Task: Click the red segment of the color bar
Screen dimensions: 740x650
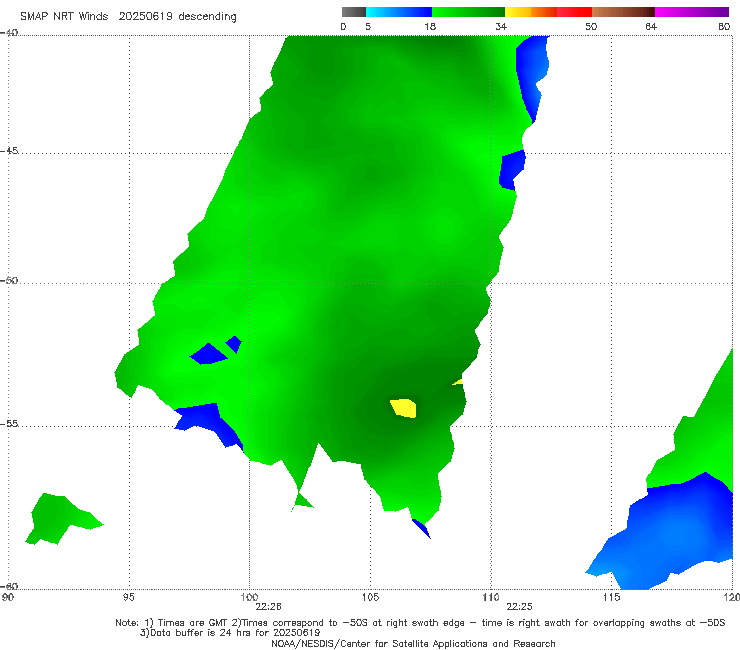Action: click(574, 12)
